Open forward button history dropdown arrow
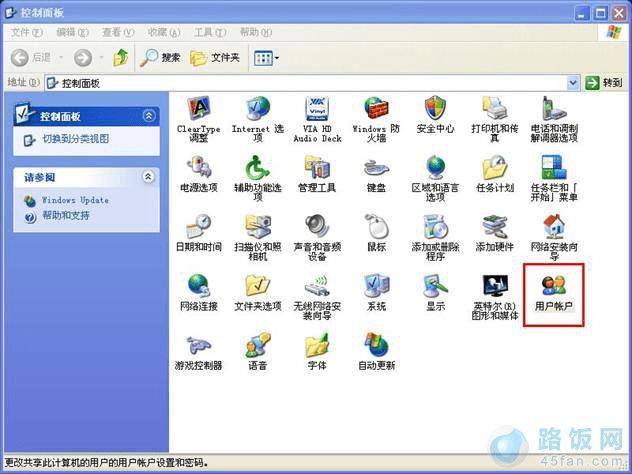The image size is (632, 474). 101,58
